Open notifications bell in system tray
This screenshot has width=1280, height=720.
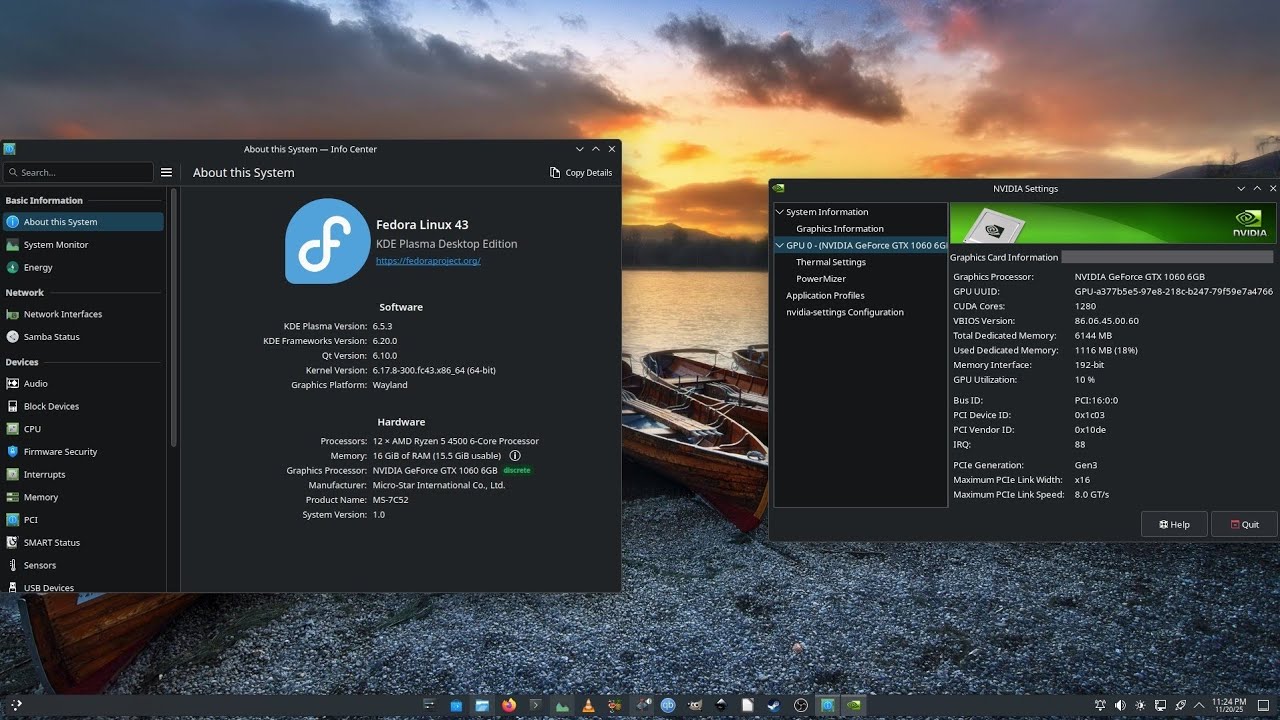pos(1100,705)
